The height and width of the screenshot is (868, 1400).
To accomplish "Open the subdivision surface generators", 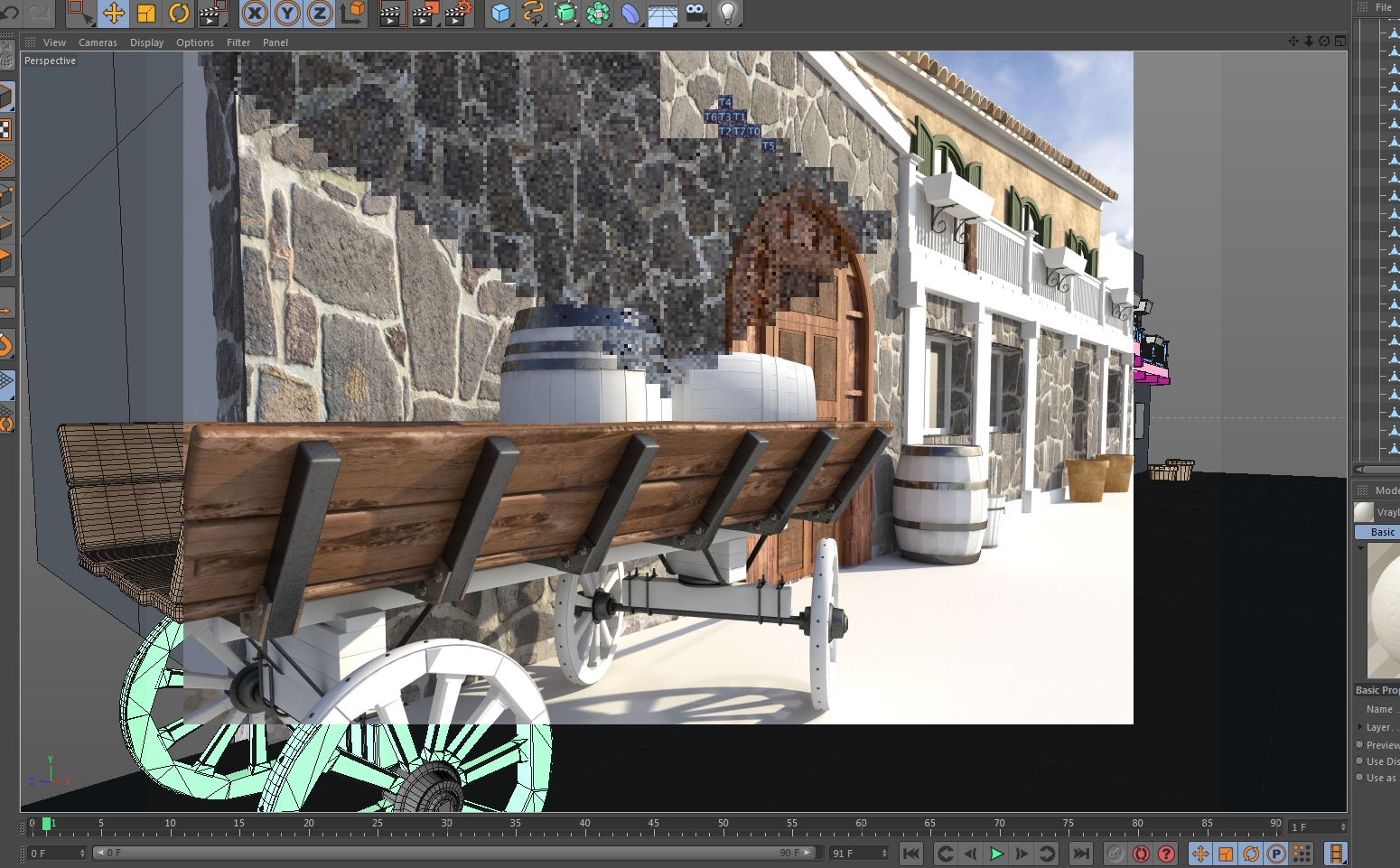I will 565,13.
